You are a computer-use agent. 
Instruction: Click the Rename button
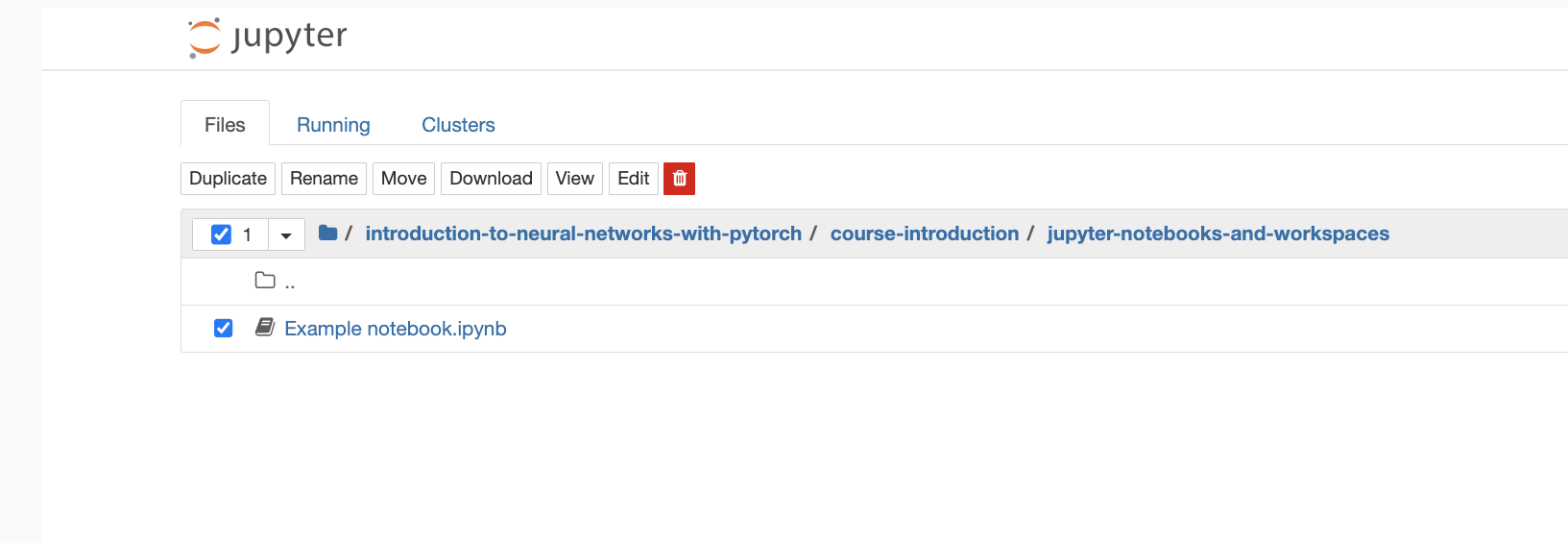pos(324,179)
